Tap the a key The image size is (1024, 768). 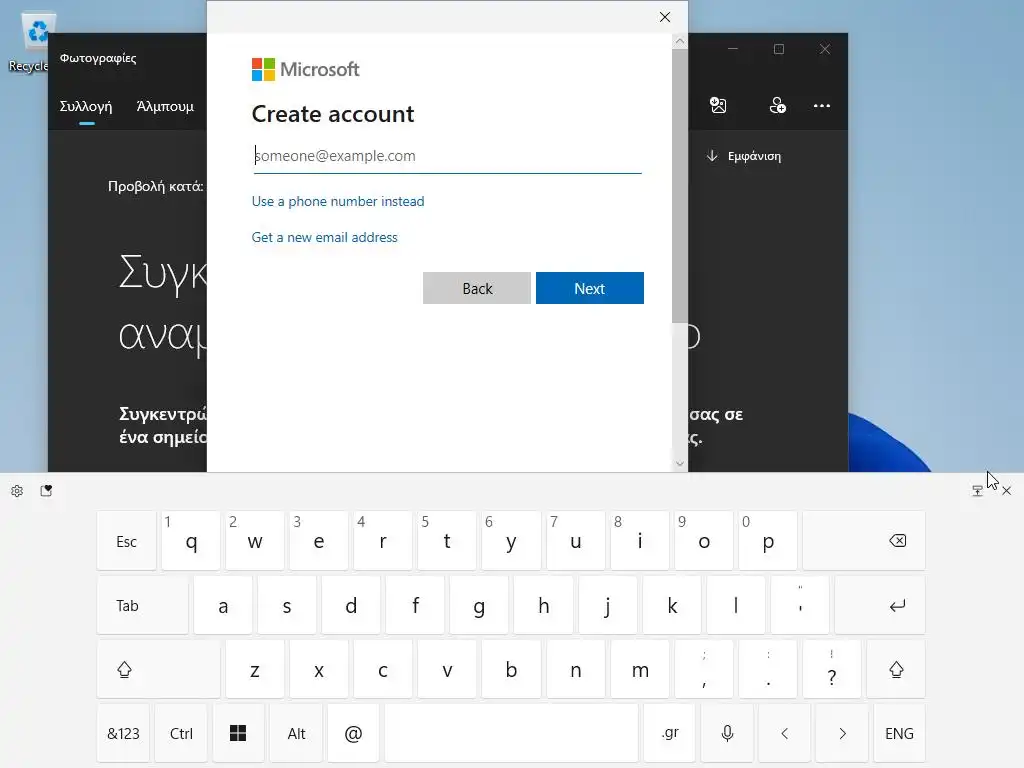(223, 605)
